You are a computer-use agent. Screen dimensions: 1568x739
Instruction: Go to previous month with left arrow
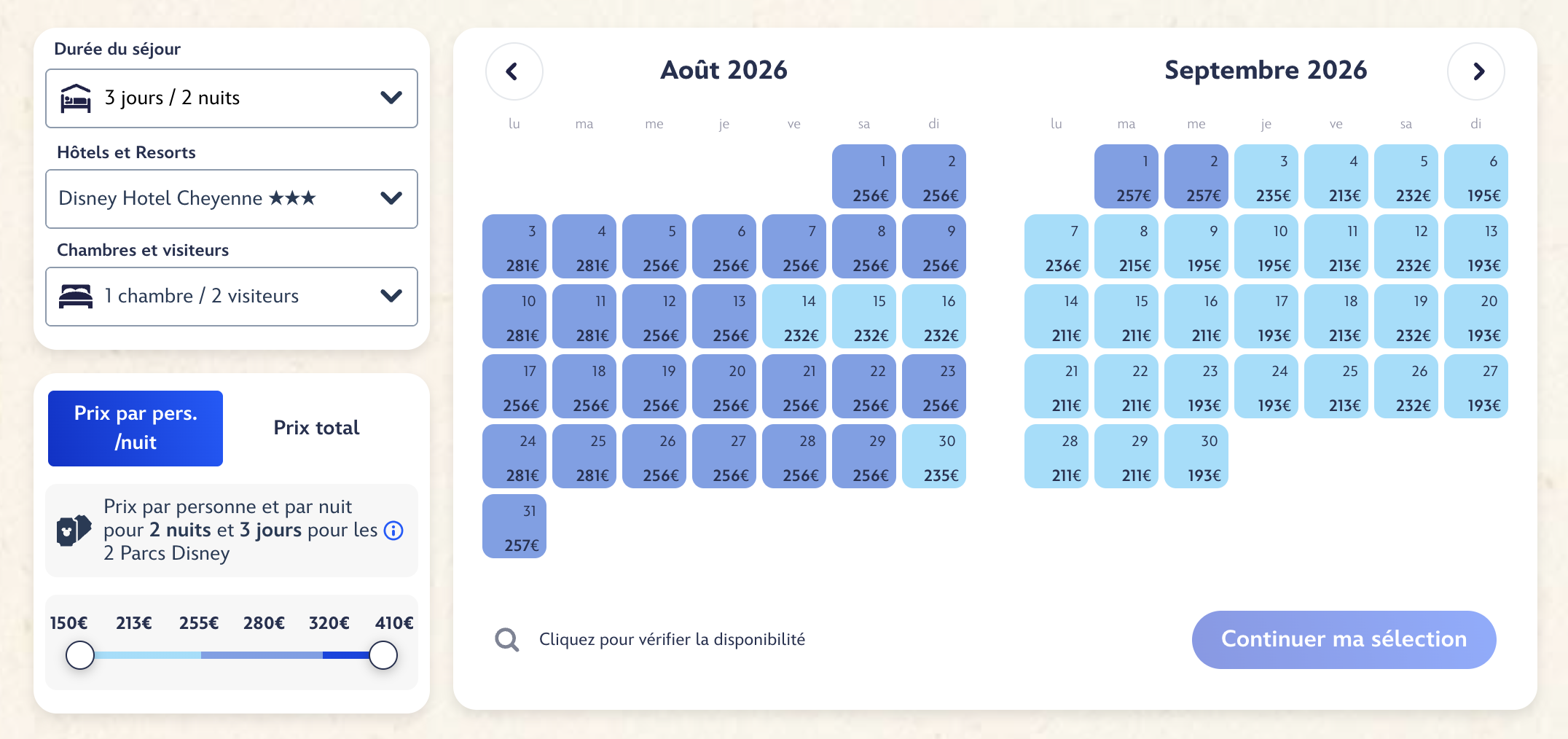(514, 71)
